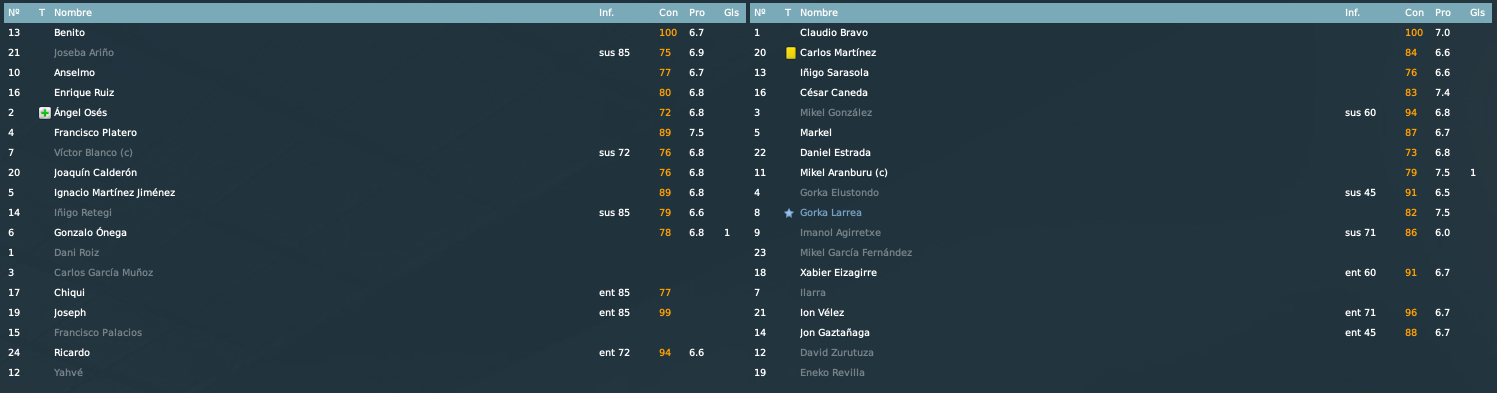Click the blue star icon beside Gorka Larrea
Image resolution: width=1497 pixels, height=393 pixels.
click(x=789, y=213)
